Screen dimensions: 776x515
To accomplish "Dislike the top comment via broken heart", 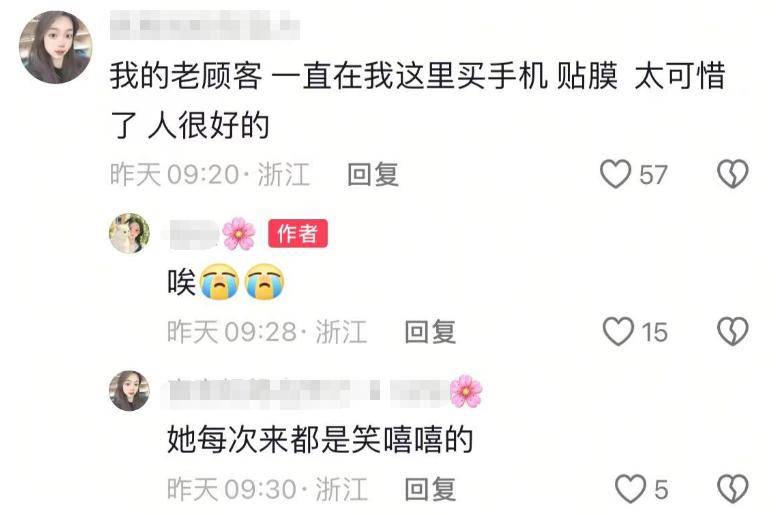I will pos(733,174).
